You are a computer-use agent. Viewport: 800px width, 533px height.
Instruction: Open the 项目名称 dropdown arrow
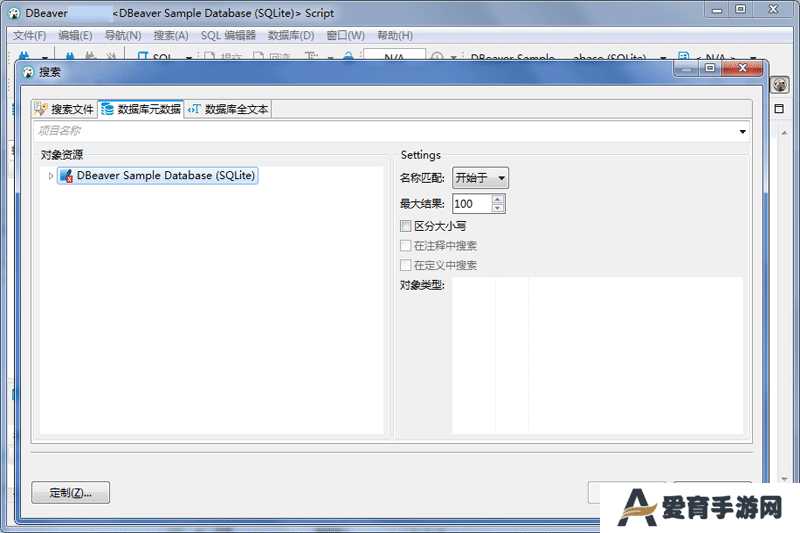742,132
